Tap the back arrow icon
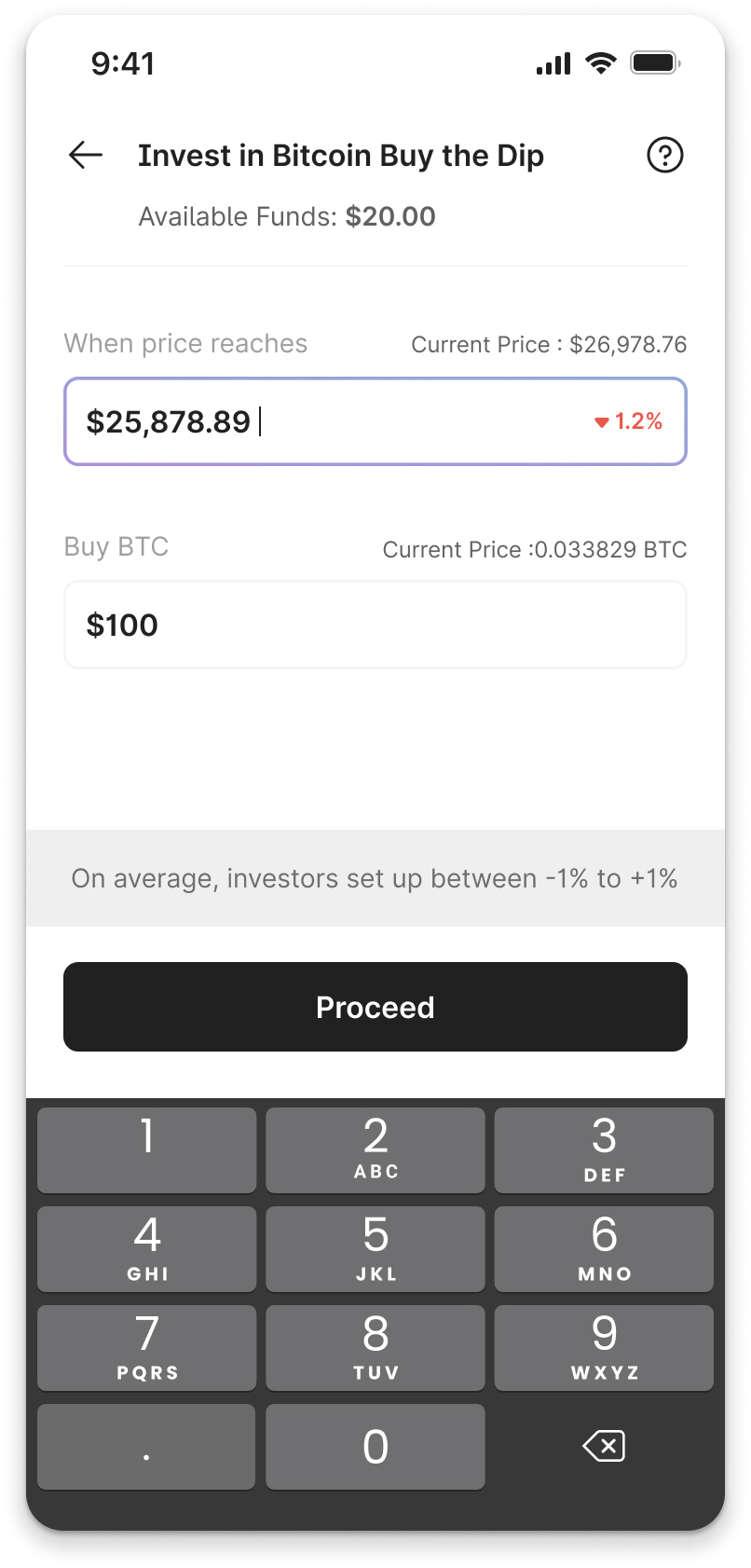 86,155
